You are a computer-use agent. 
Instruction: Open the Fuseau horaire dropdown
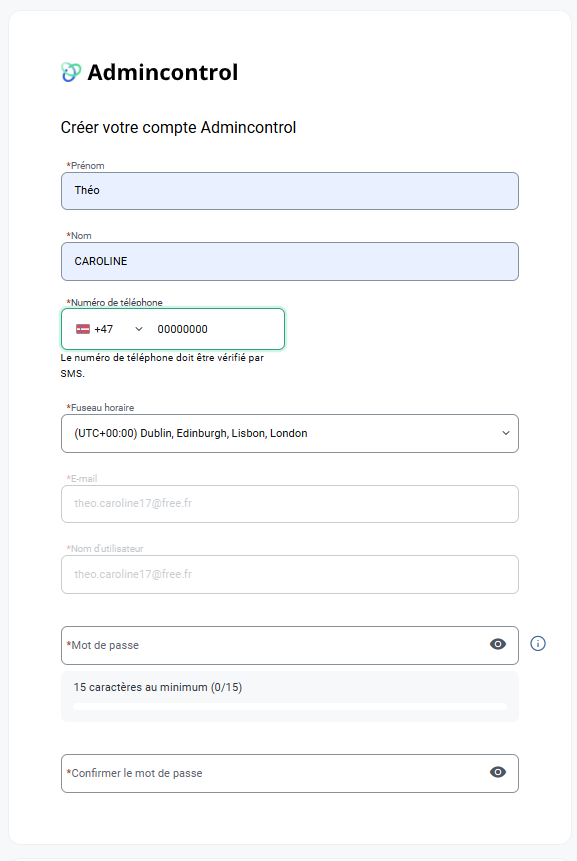pos(289,433)
